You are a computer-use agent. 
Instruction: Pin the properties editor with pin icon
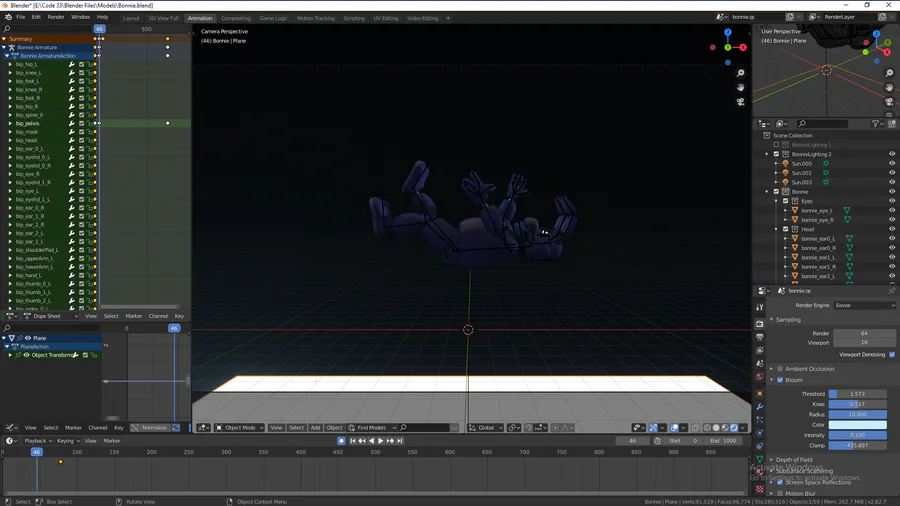pyautogui.click(x=891, y=291)
